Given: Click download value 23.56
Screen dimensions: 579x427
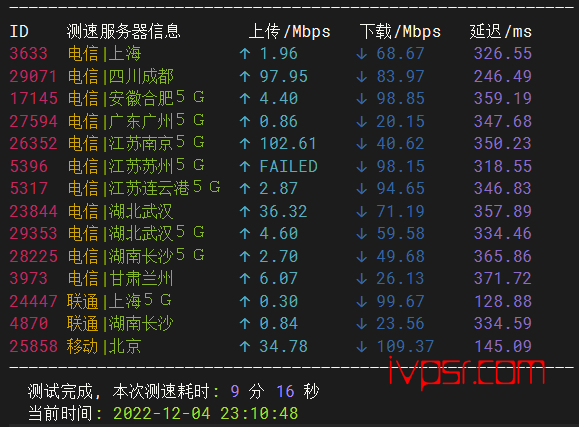Looking at the screenshot, I should 401,324.
